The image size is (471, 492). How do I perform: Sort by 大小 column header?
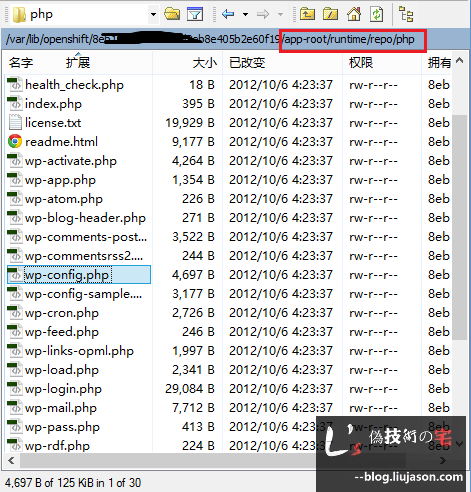[205, 63]
